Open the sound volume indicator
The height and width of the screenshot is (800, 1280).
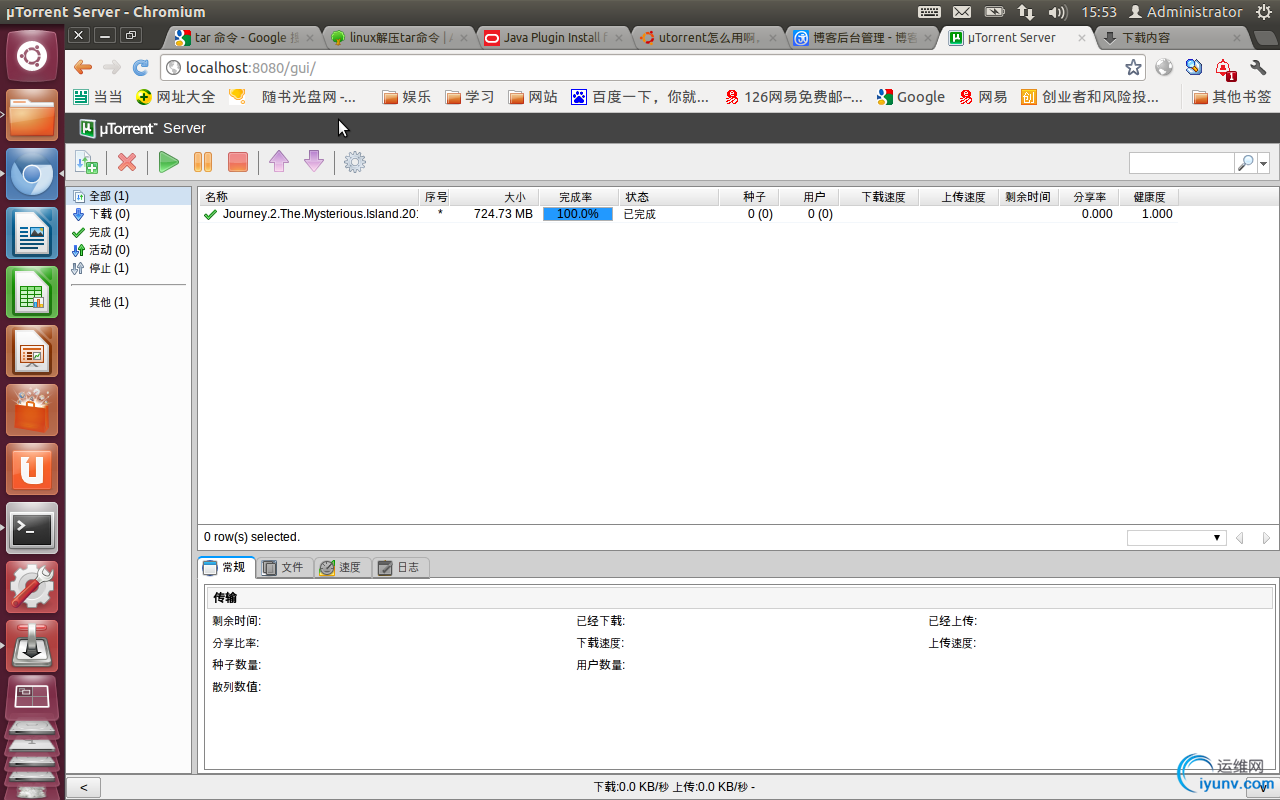coord(1058,12)
